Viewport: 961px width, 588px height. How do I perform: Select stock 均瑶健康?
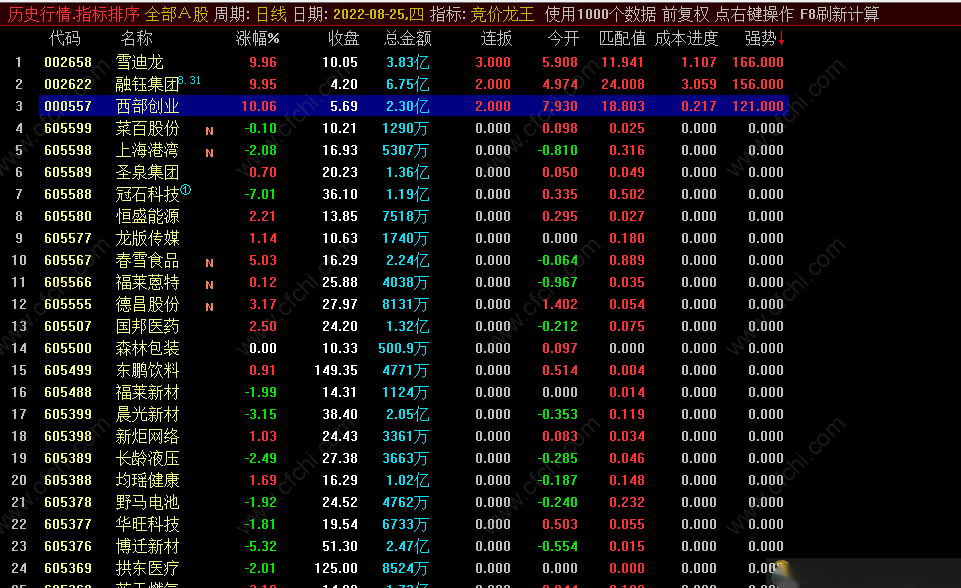147,481
